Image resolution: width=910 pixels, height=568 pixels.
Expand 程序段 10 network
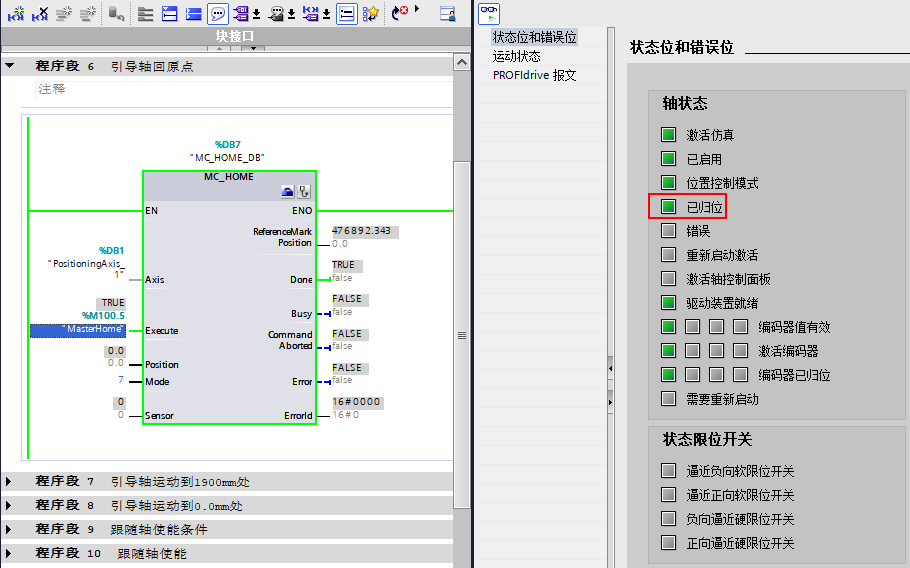point(8,553)
